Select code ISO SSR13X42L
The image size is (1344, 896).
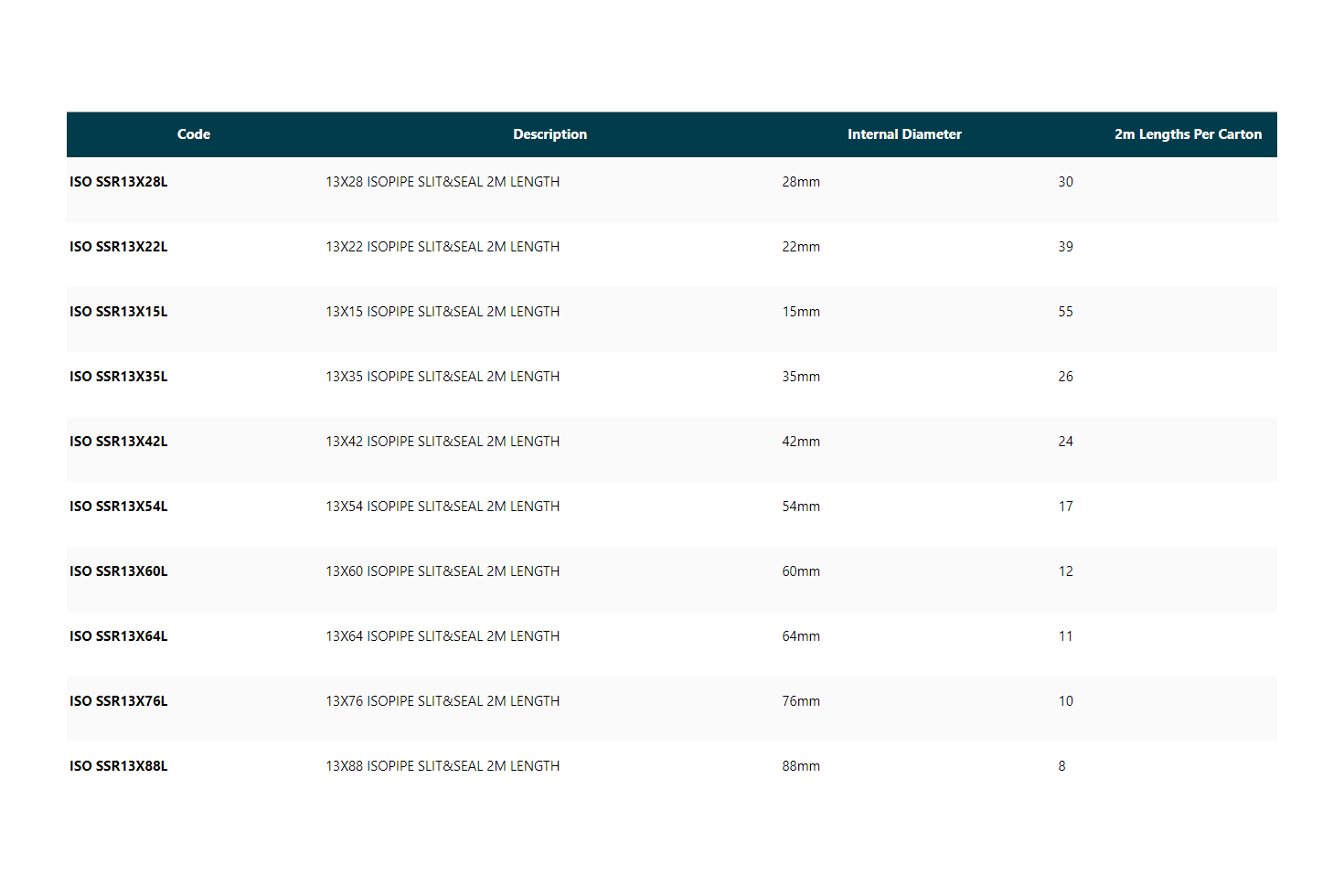[119, 442]
